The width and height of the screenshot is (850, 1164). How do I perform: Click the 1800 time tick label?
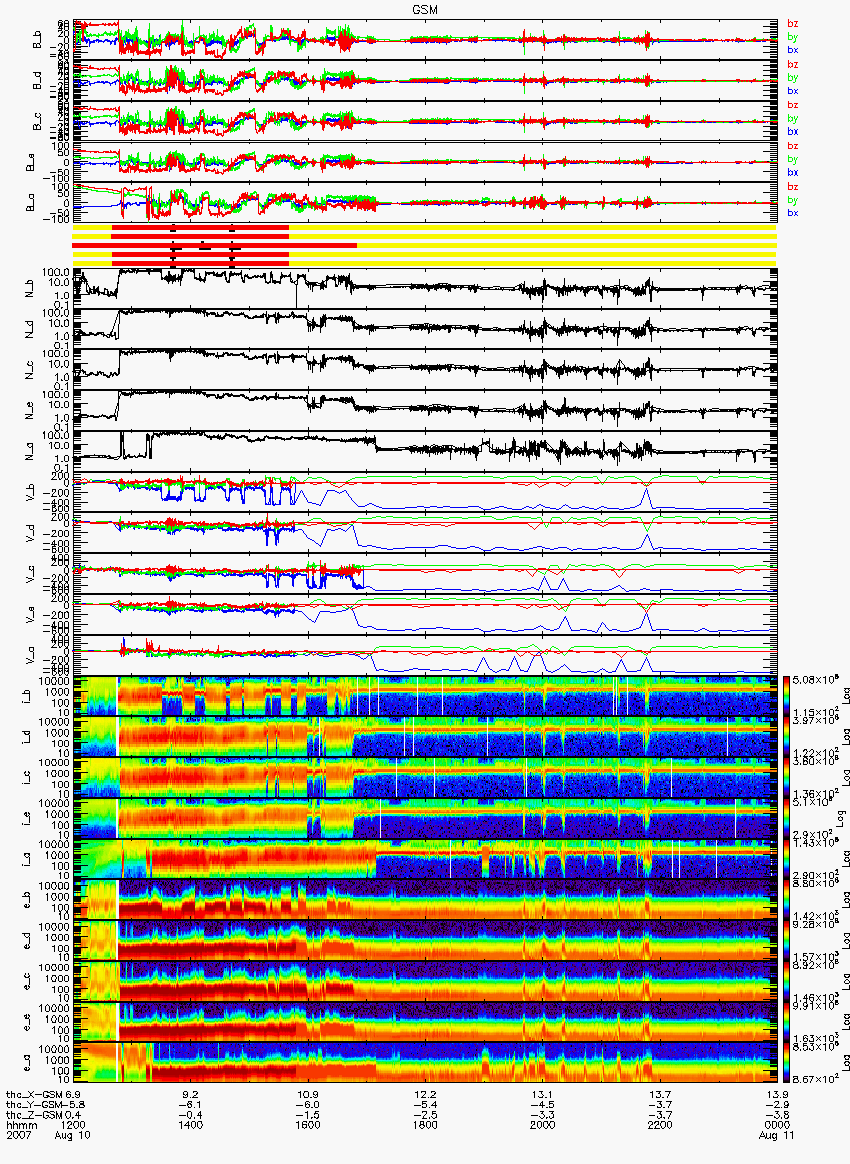click(425, 1125)
